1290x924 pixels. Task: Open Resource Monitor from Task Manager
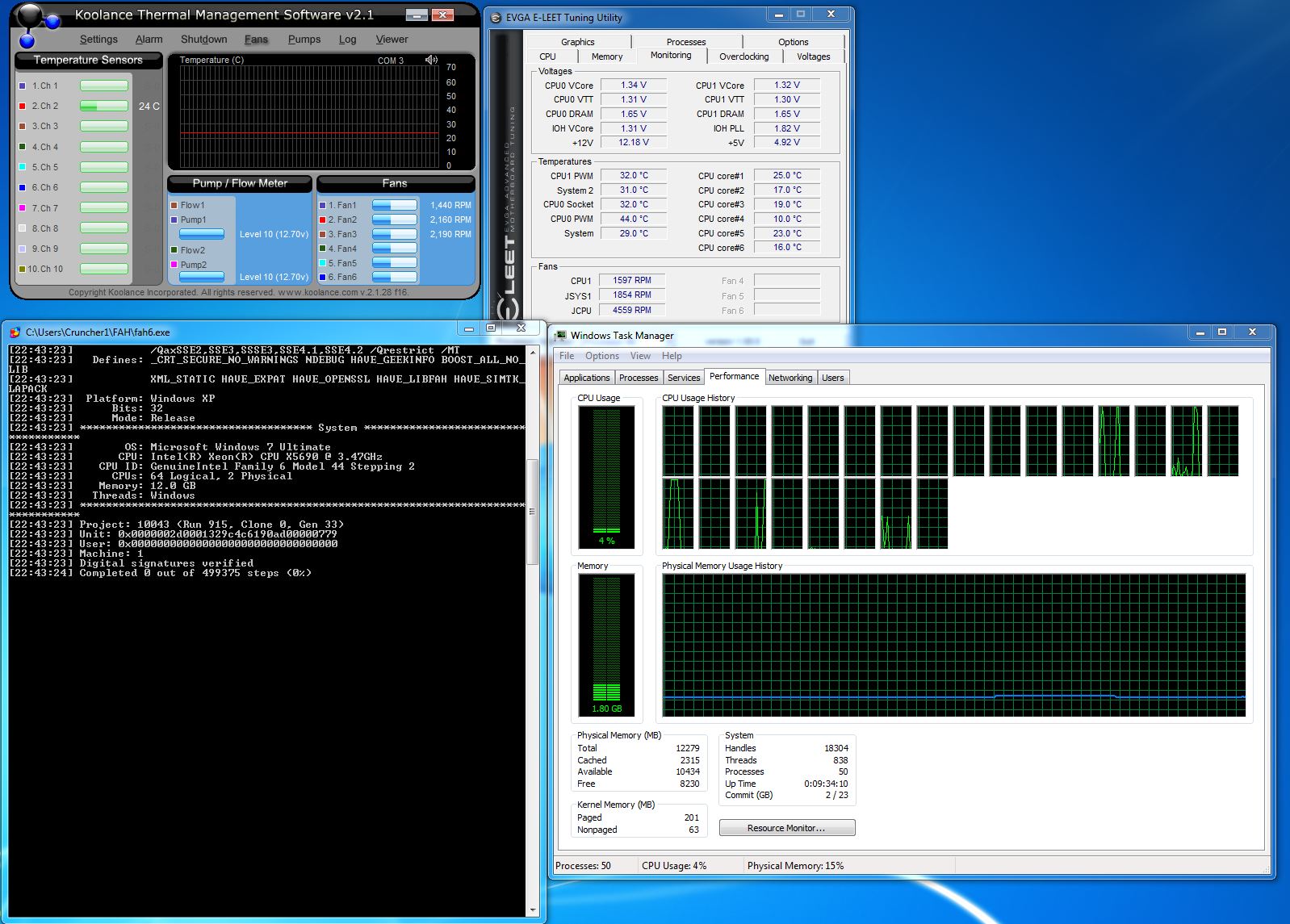tap(786, 828)
